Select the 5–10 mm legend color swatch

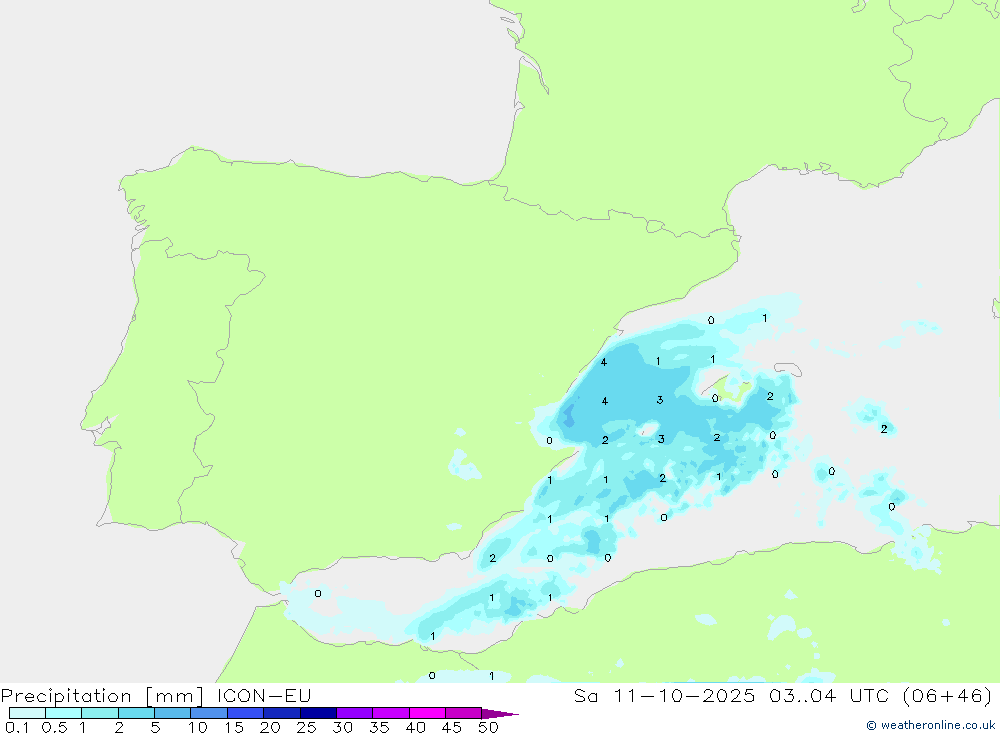[x=172, y=713]
